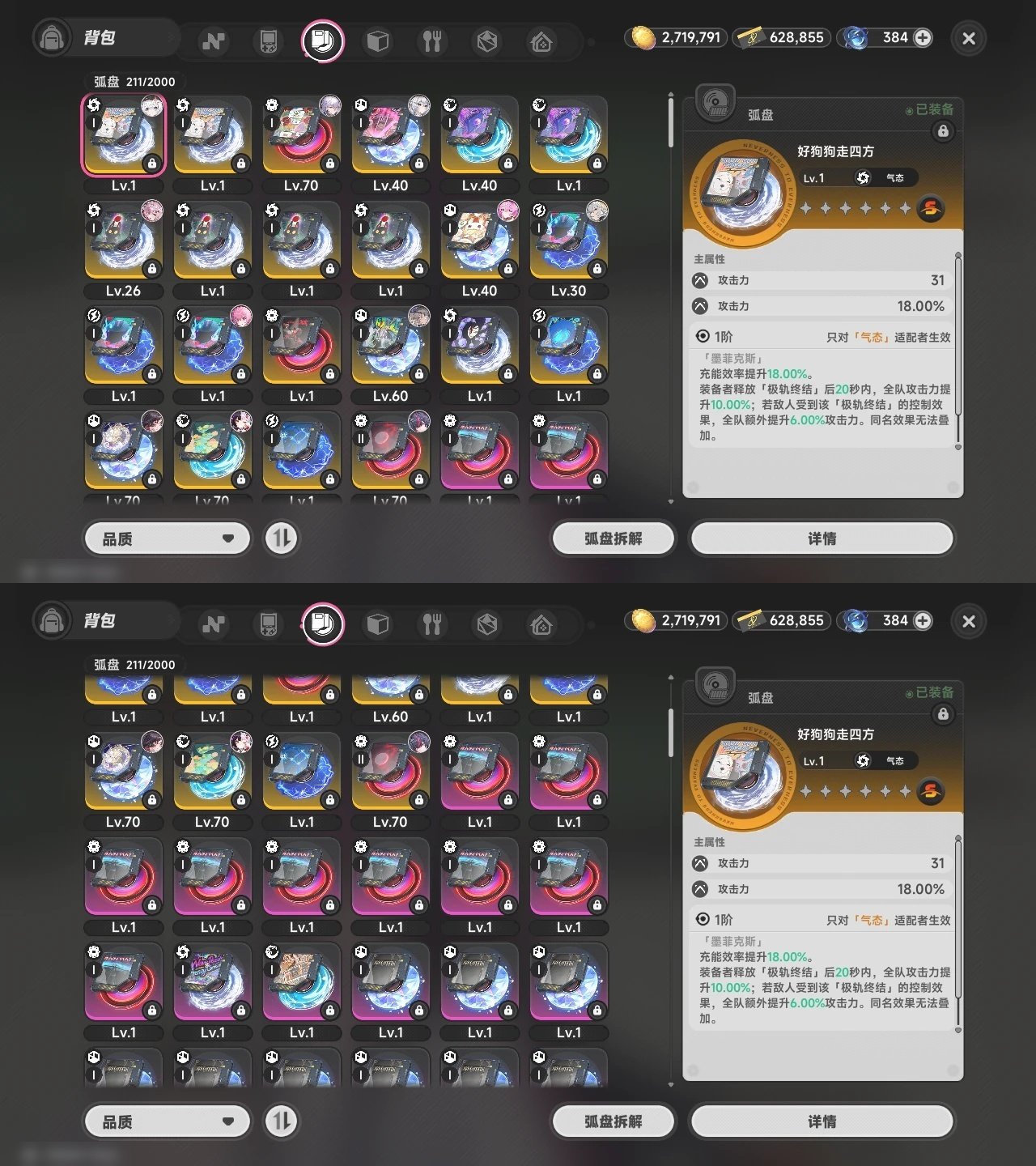This screenshot has height=1166, width=1036.
Task: Select the highlighted disc tab in upper screenshot
Action: click(323, 40)
